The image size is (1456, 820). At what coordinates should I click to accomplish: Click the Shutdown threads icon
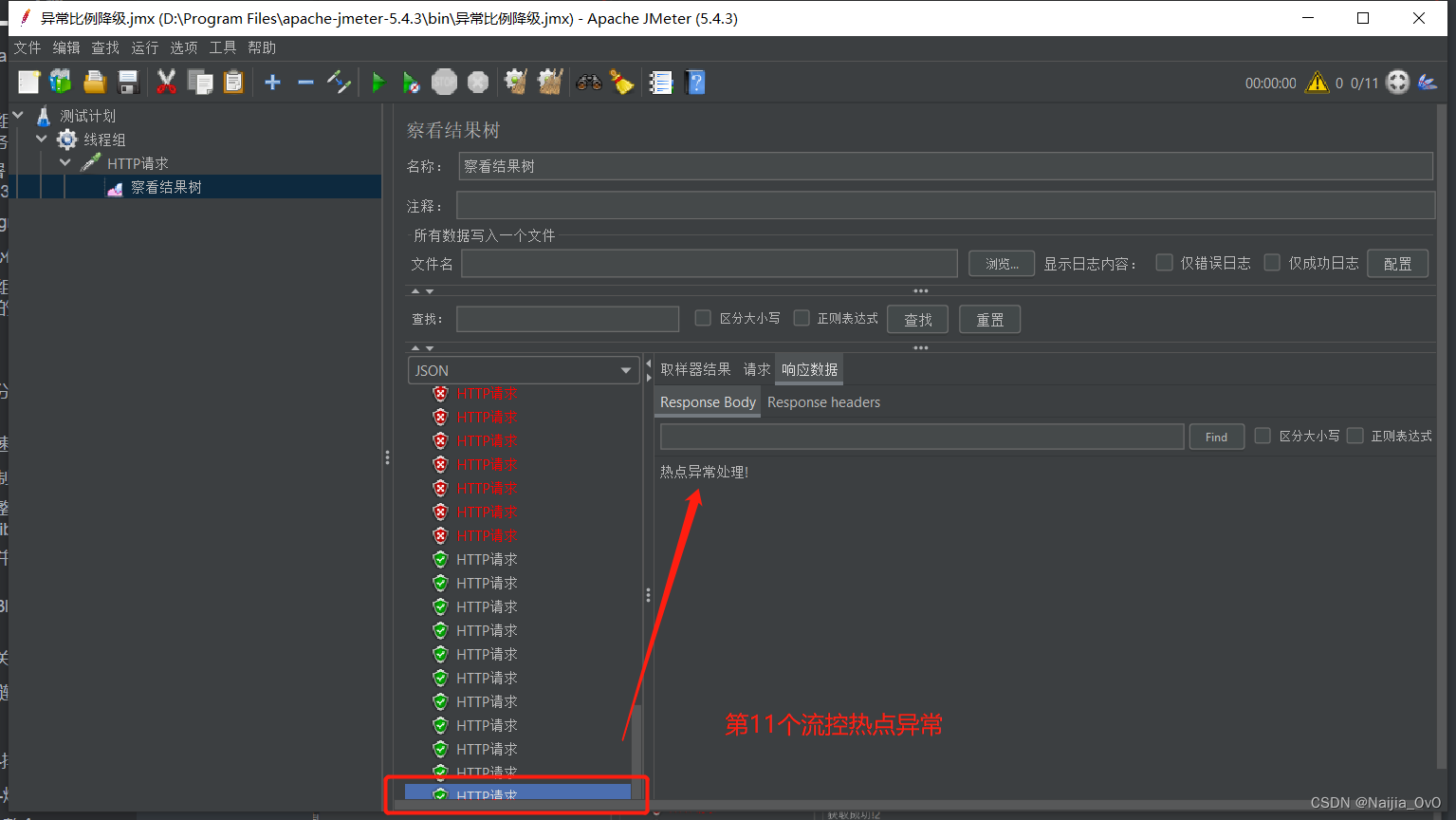(x=478, y=83)
